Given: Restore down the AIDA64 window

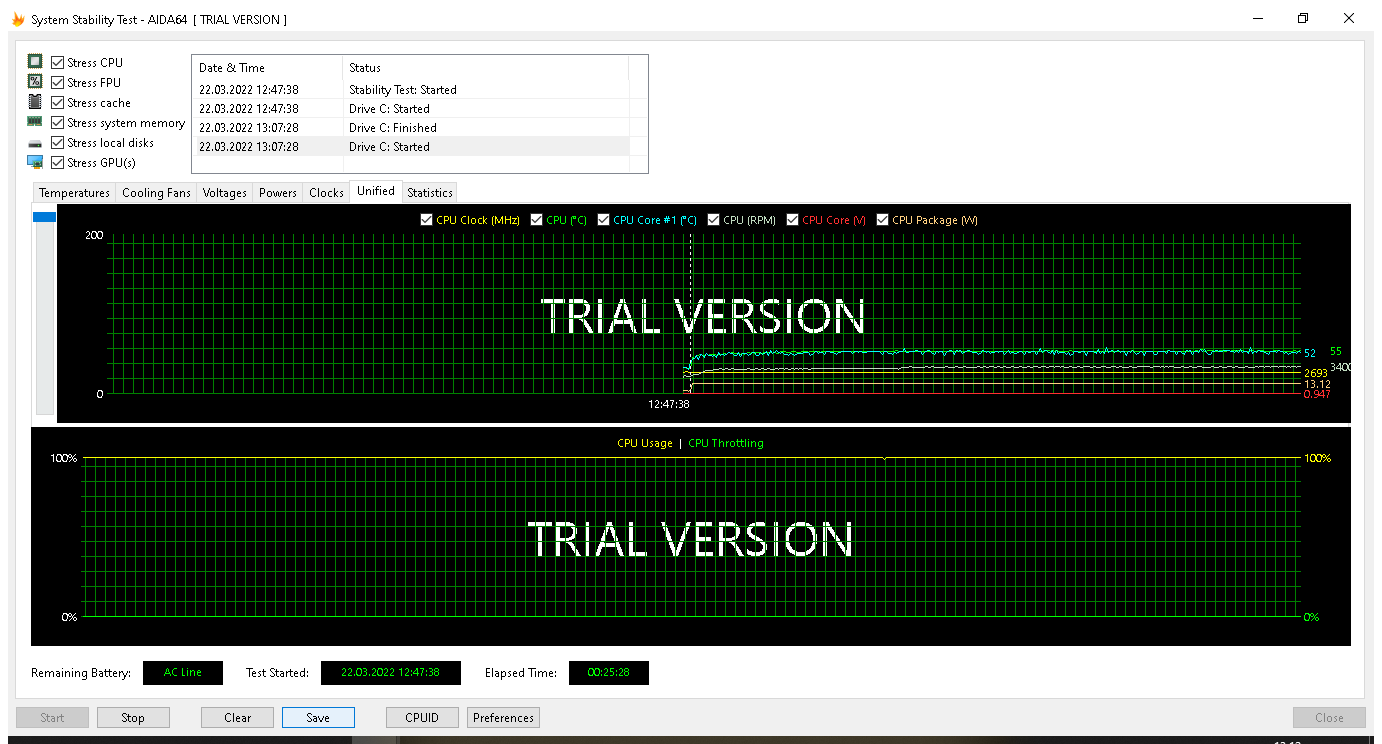Looking at the screenshot, I should pos(1303,18).
